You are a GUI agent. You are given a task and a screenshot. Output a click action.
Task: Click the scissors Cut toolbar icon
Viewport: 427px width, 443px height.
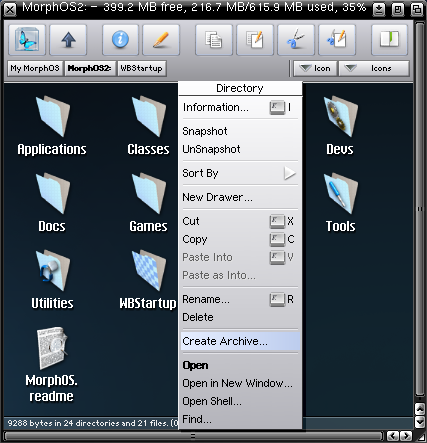[296, 40]
